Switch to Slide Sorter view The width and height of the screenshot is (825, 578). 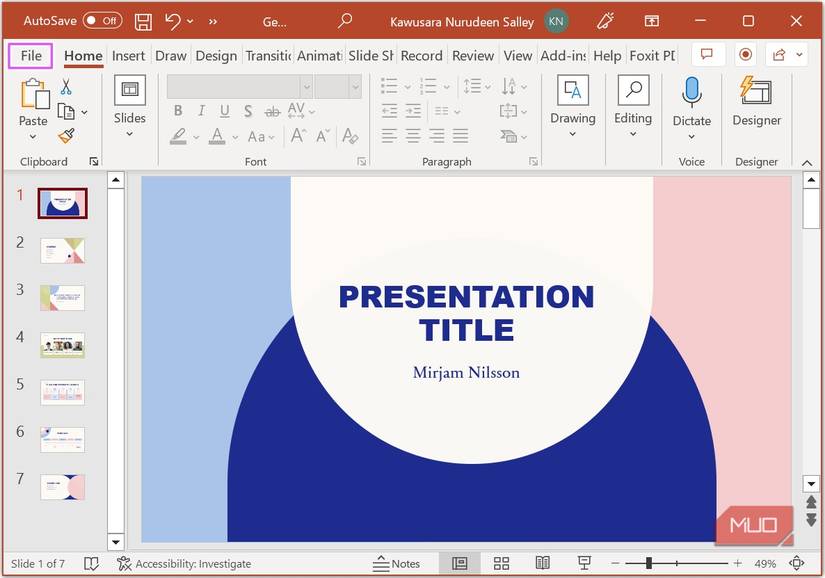501,563
